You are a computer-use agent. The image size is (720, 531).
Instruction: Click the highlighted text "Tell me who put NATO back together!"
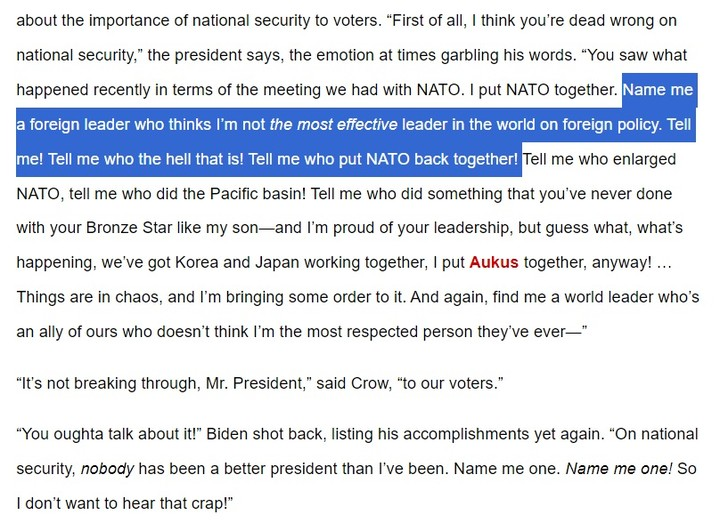(383, 159)
